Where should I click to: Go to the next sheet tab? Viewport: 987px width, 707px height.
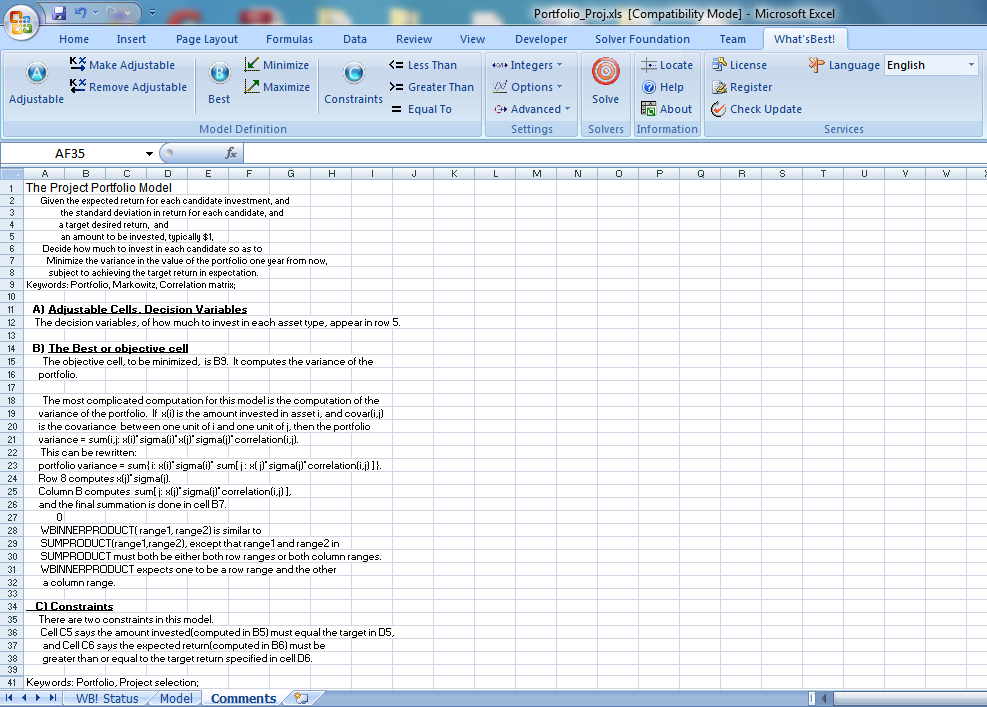[38, 698]
